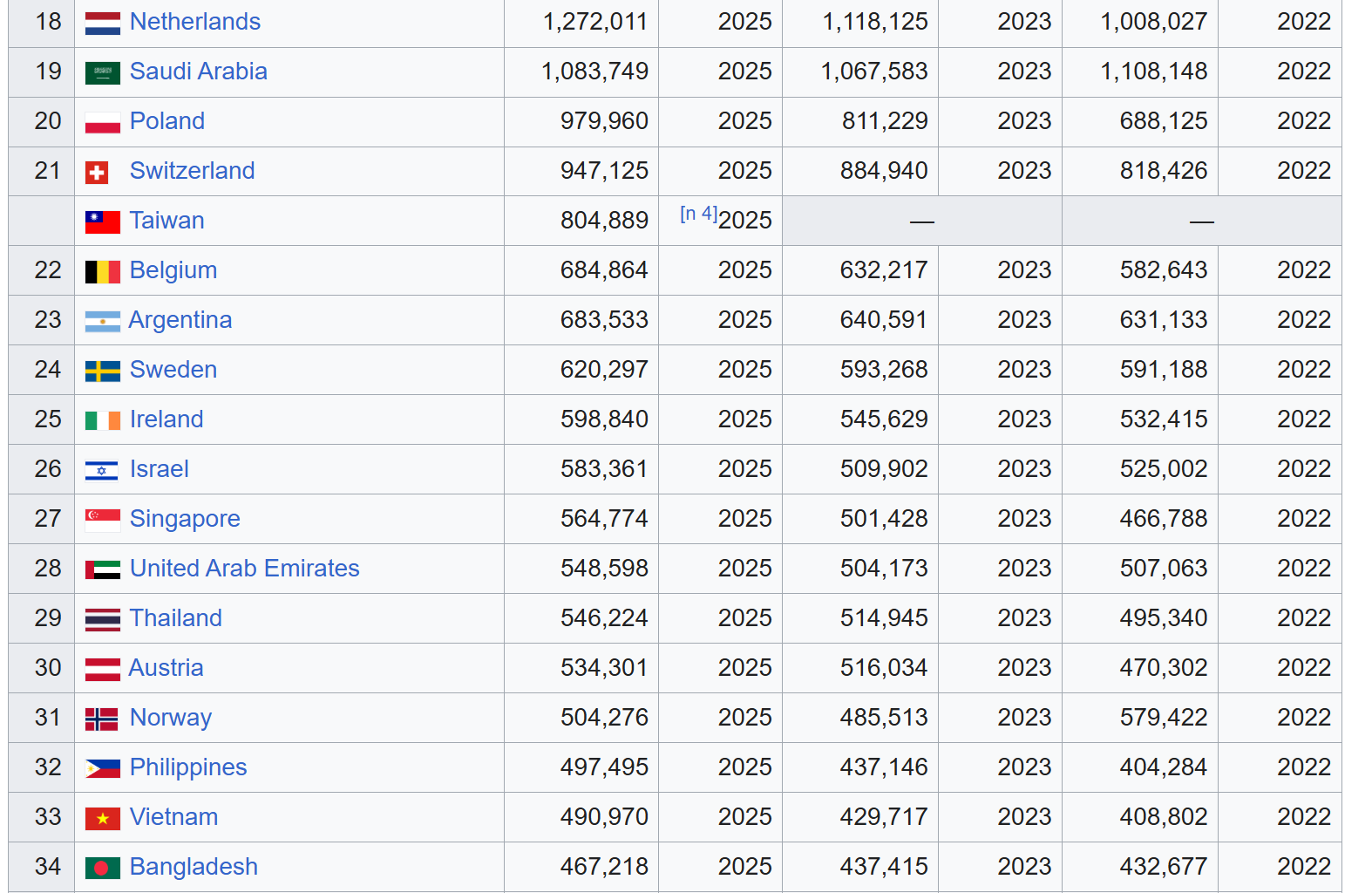
Task: Select Netherlands value 1,118,125
Action: coord(875,22)
